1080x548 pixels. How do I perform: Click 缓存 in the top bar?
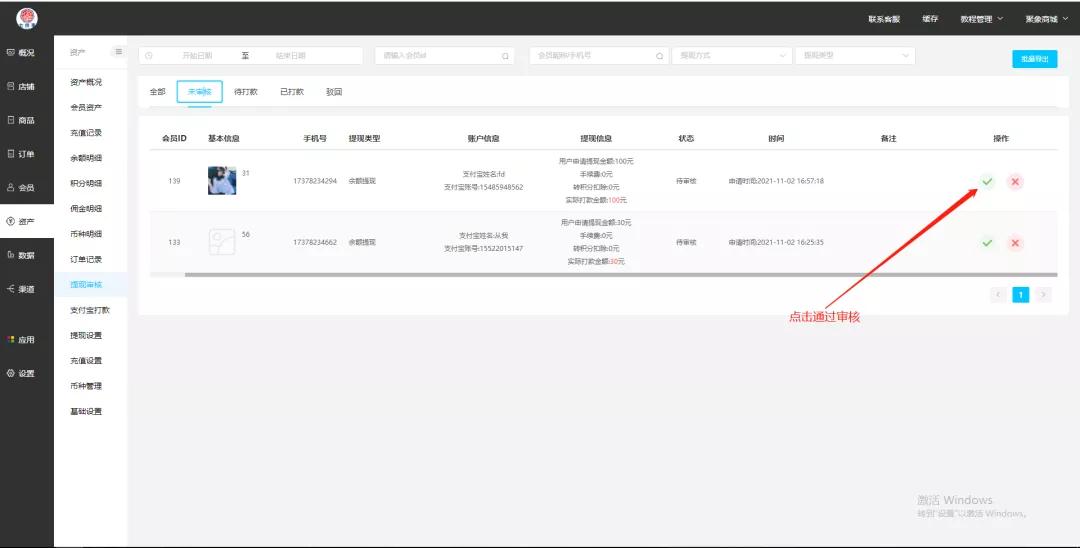(930, 19)
